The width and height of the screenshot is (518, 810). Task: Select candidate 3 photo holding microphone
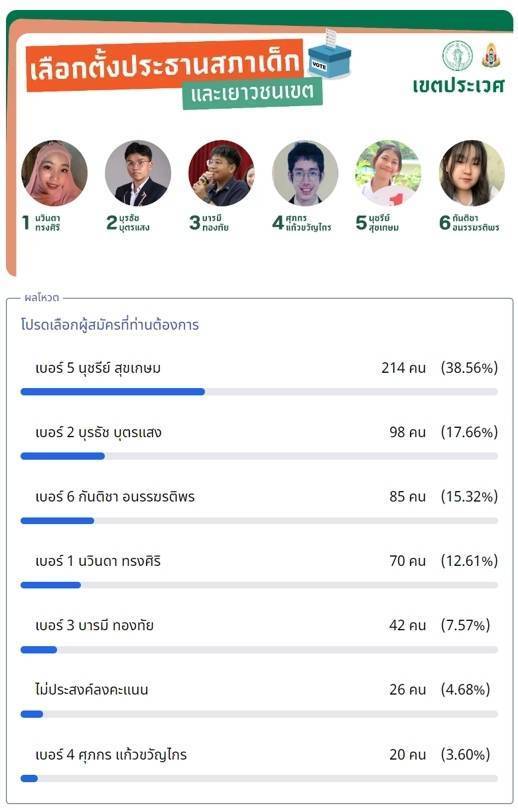(222, 173)
